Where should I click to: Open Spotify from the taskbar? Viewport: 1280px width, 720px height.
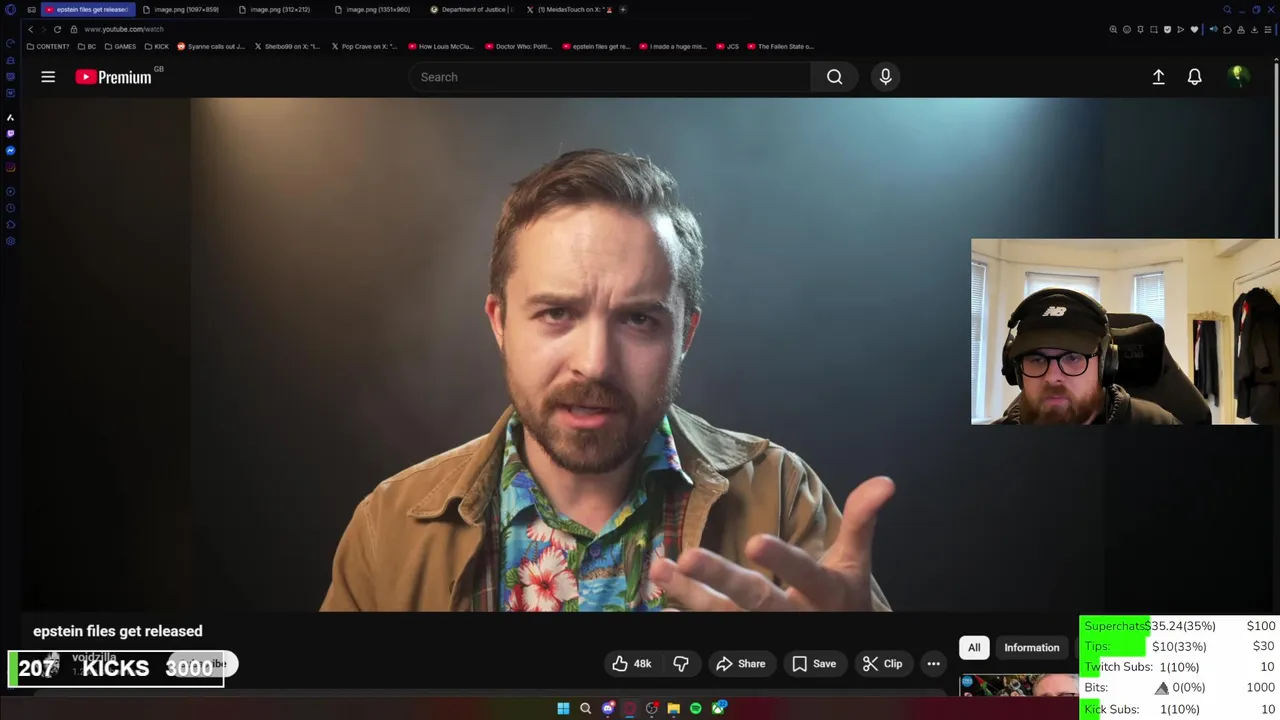coord(696,708)
